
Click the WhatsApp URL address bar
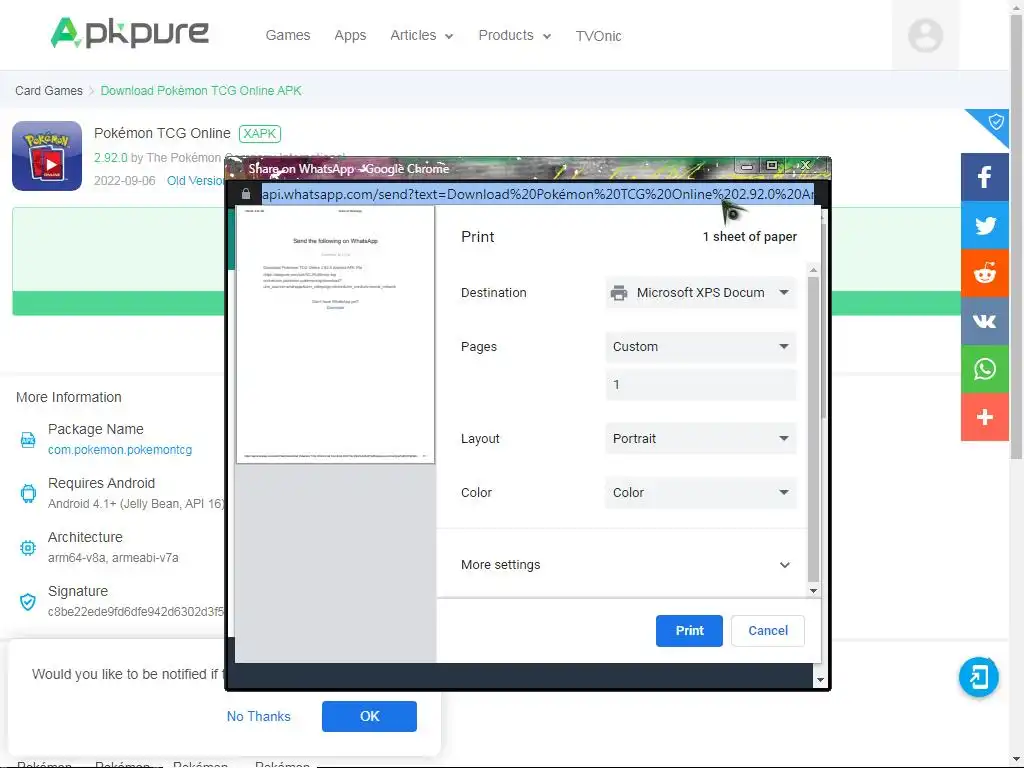point(537,194)
